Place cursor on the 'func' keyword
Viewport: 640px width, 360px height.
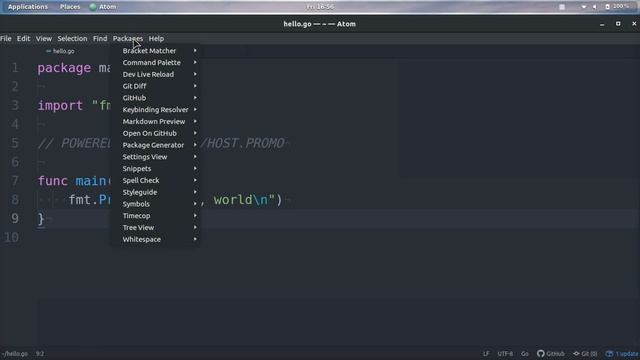pos(53,181)
